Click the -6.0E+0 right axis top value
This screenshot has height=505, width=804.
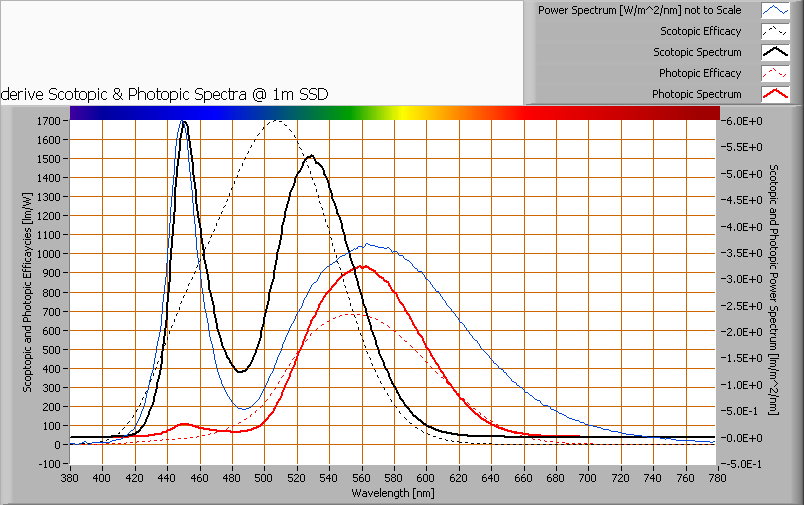(744, 121)
